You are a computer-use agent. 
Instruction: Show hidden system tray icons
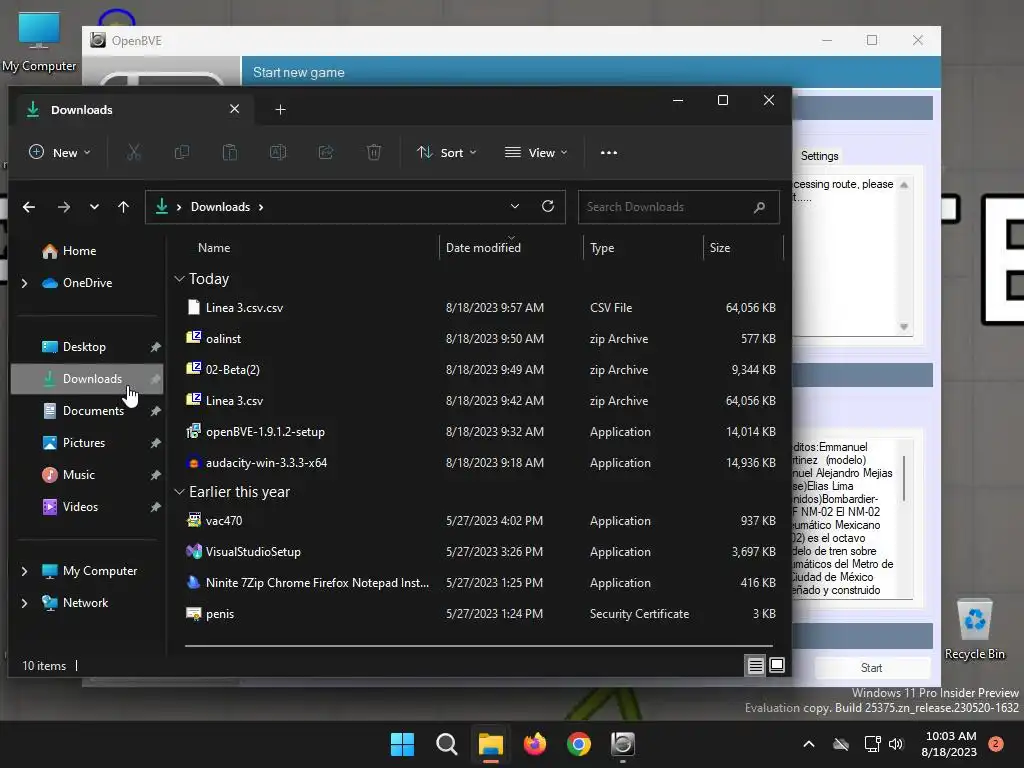[808, 744]
